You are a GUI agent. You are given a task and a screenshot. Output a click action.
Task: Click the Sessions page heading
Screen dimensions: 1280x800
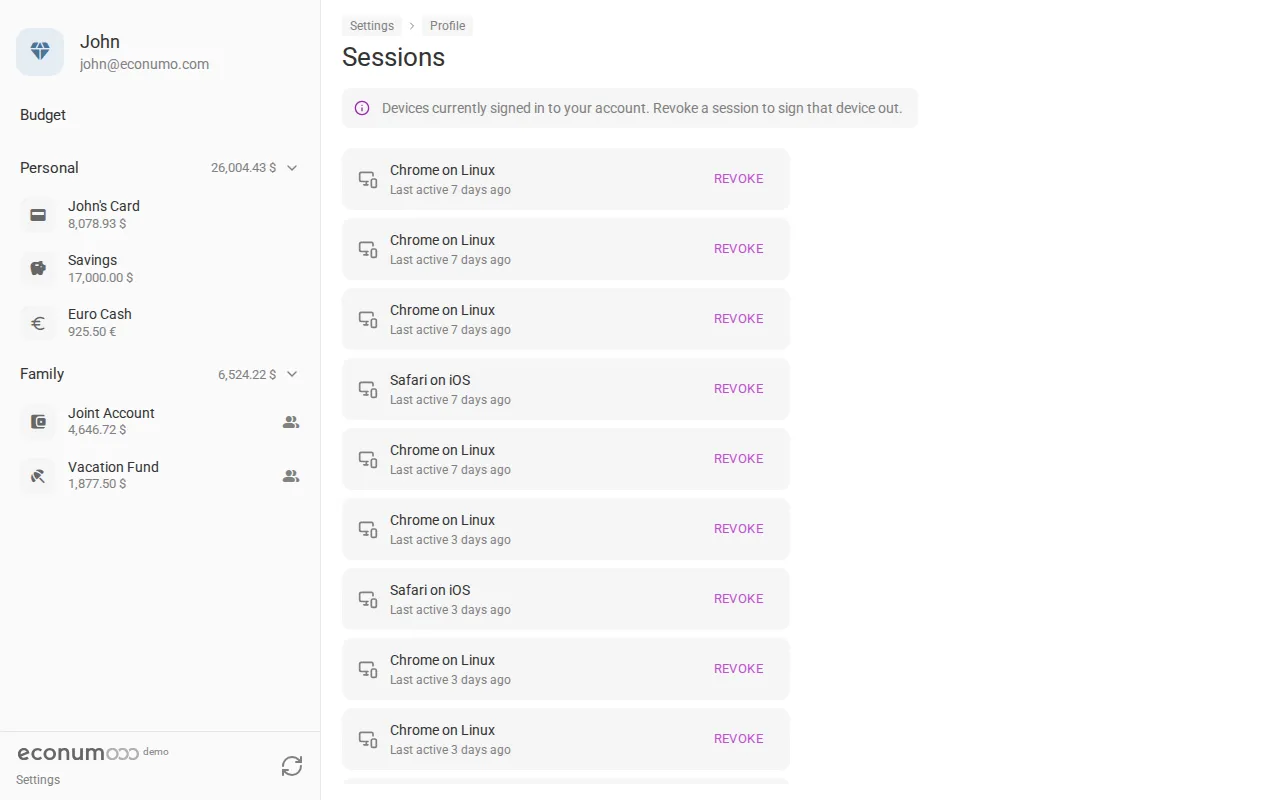pos(393,57)
